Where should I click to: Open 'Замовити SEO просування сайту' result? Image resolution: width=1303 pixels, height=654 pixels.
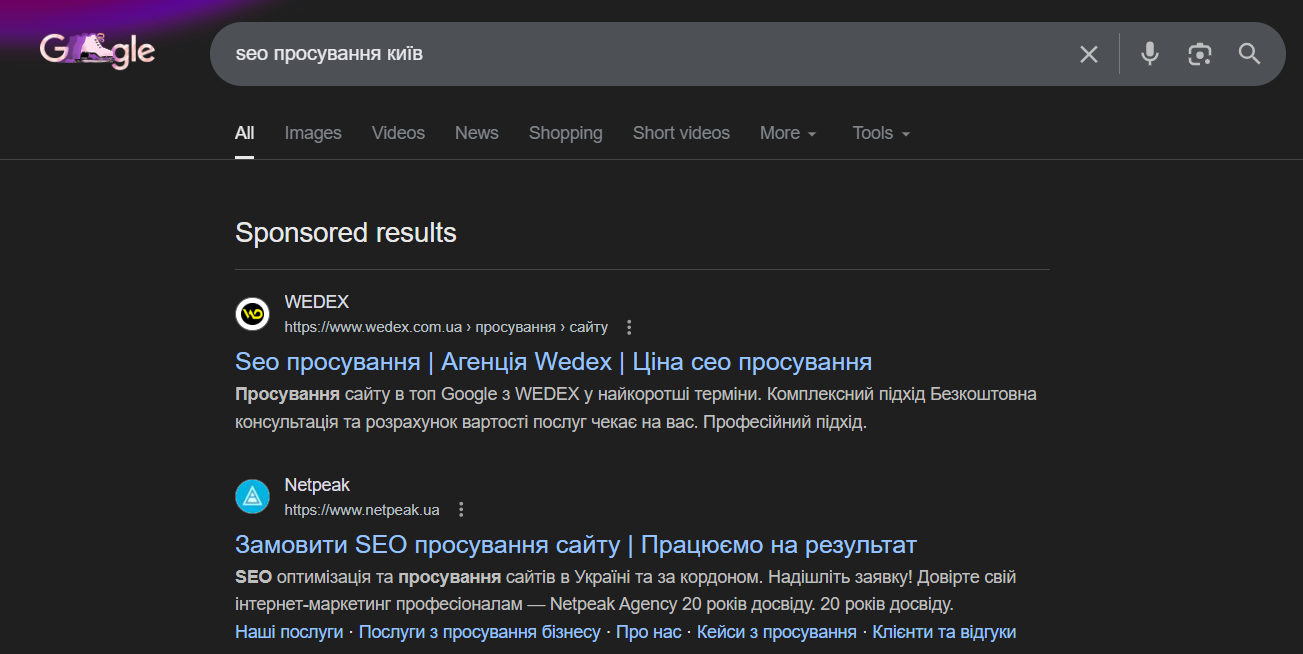click(x=575, y=545)
